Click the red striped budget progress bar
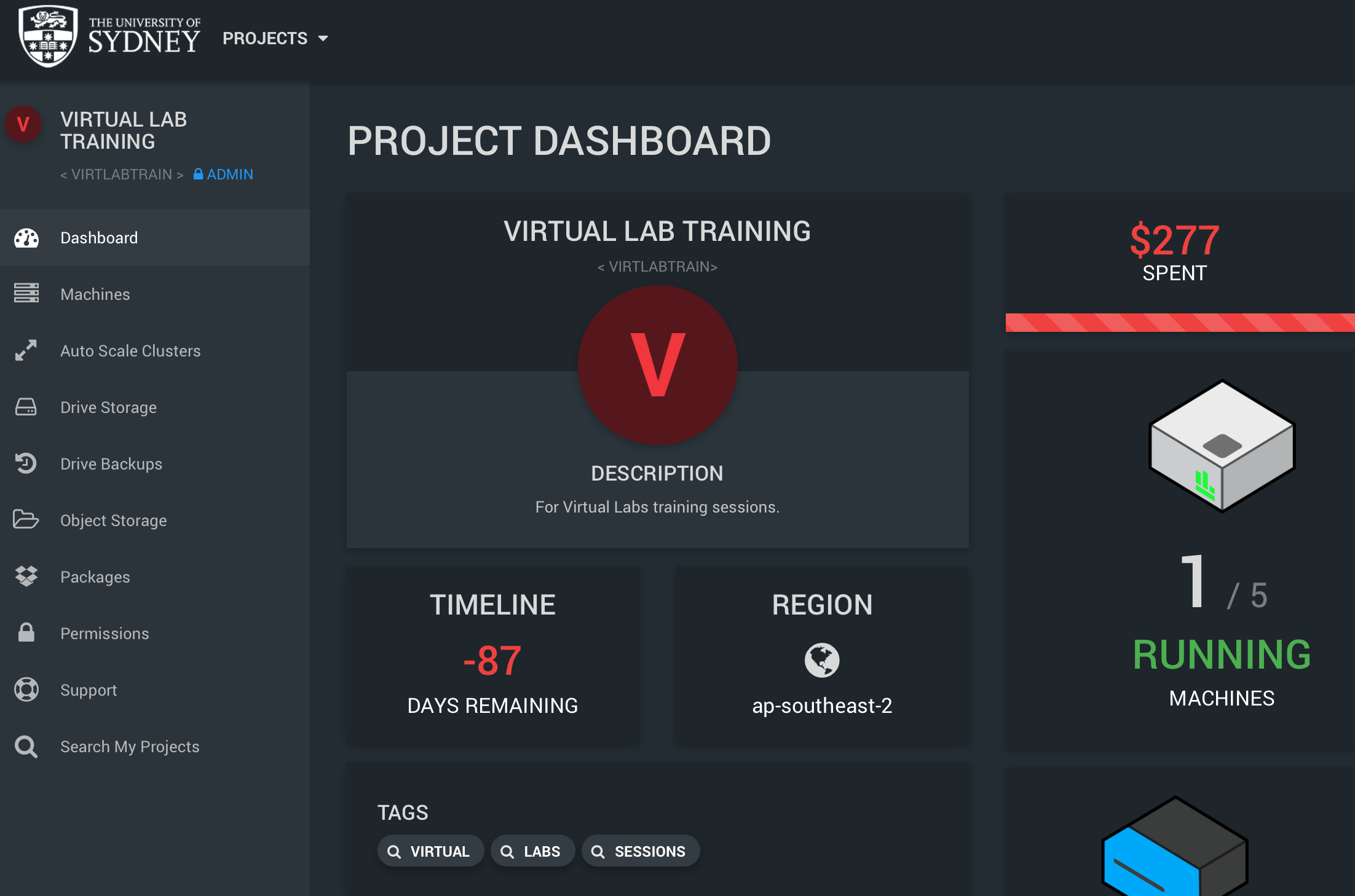This screenshot has height=896, width=1355. (1180, 323)
